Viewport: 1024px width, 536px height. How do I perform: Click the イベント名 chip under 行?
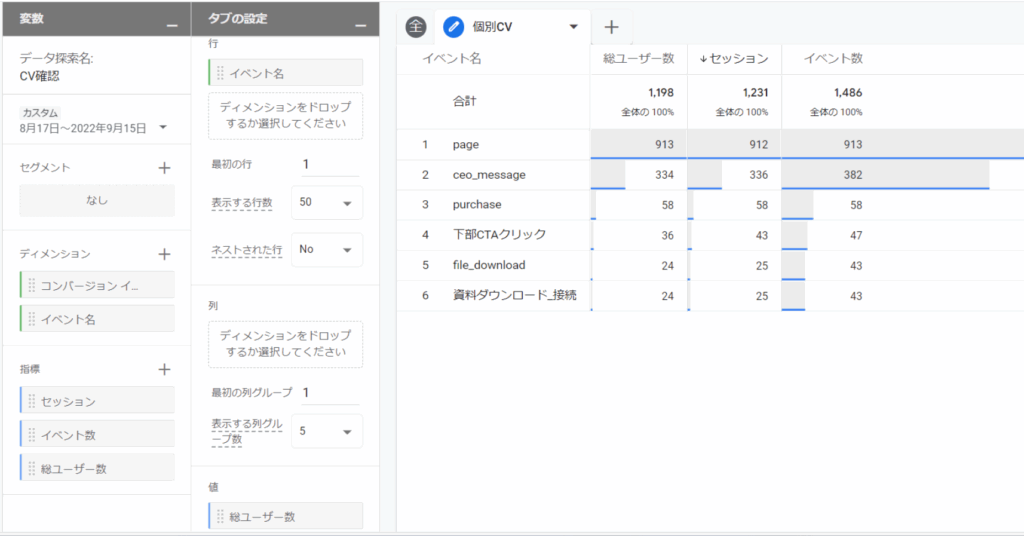tap(285, 73)
